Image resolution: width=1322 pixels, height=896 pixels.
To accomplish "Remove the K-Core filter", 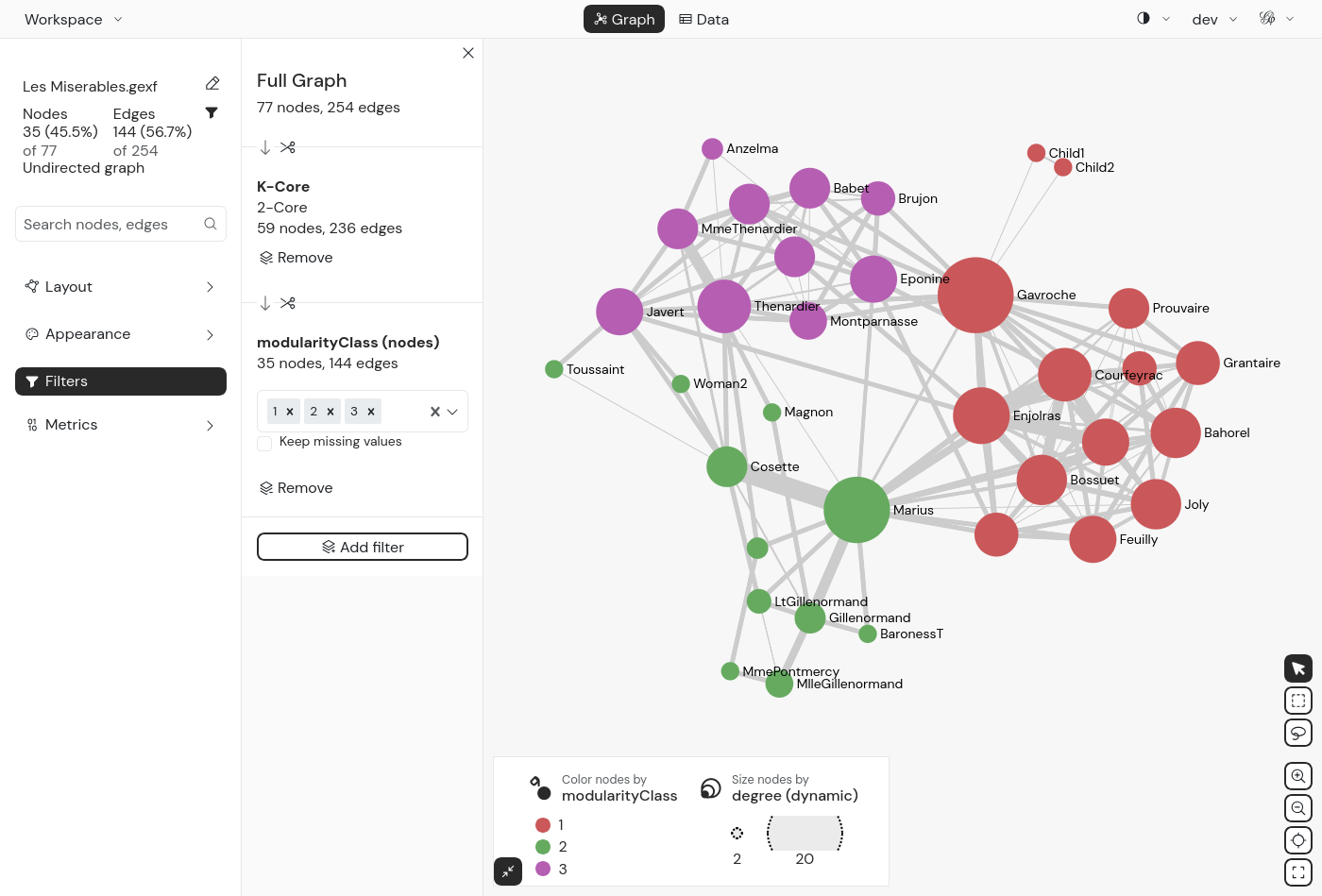I will [296, 258].
